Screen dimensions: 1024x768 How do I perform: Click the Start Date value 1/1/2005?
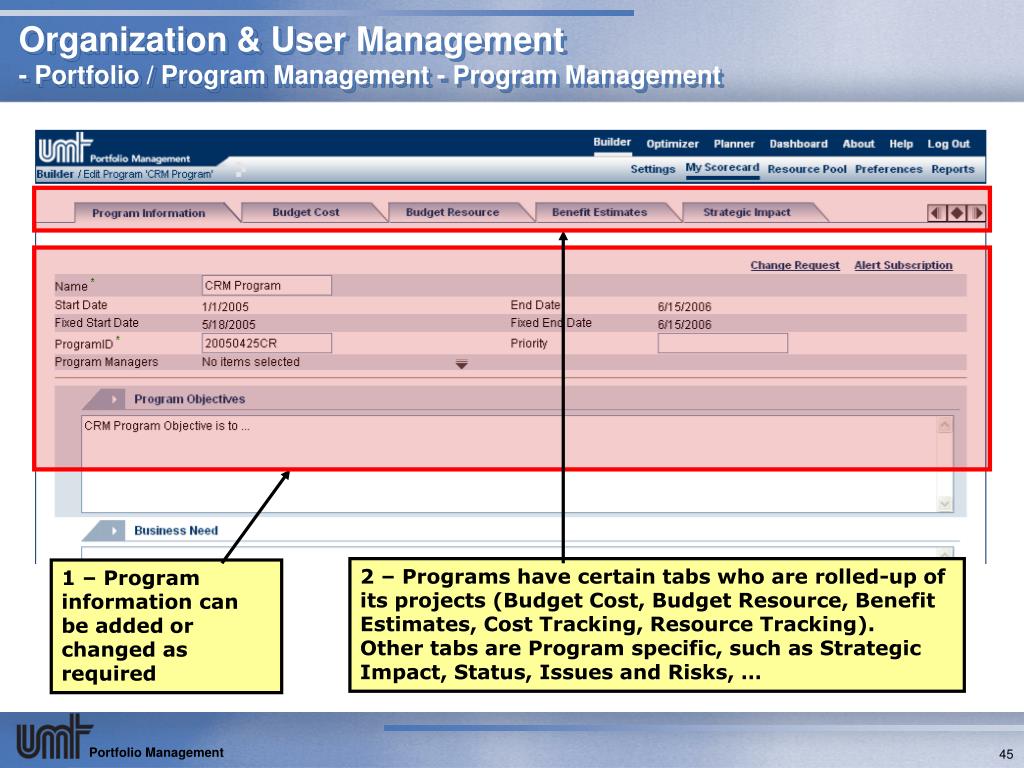[225, 306]
